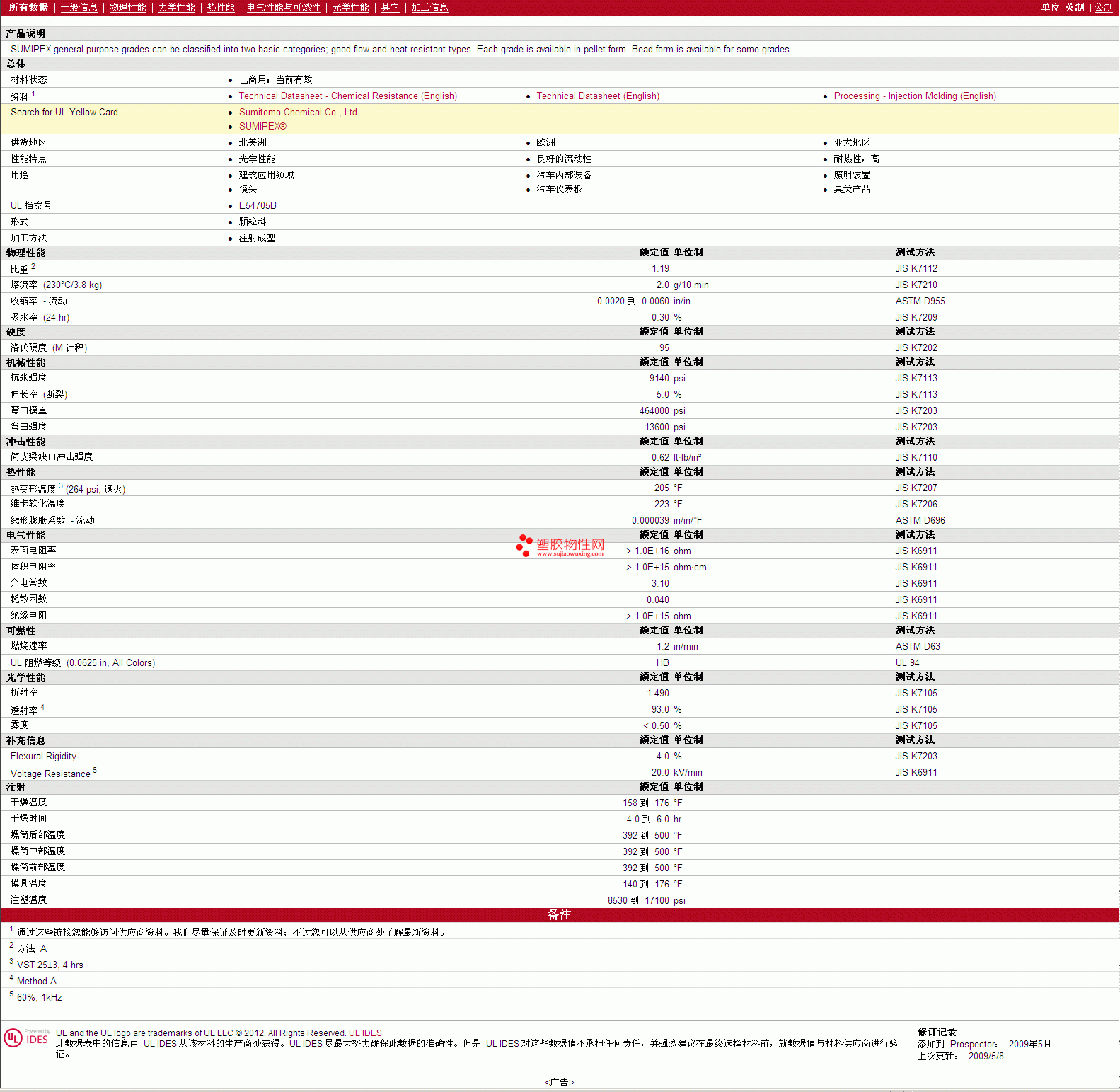Viewport: 1120px width, 1092px height.
Task: Click footnote 3 VST 25±3, 4 hrs
Action: coord(49,965)
